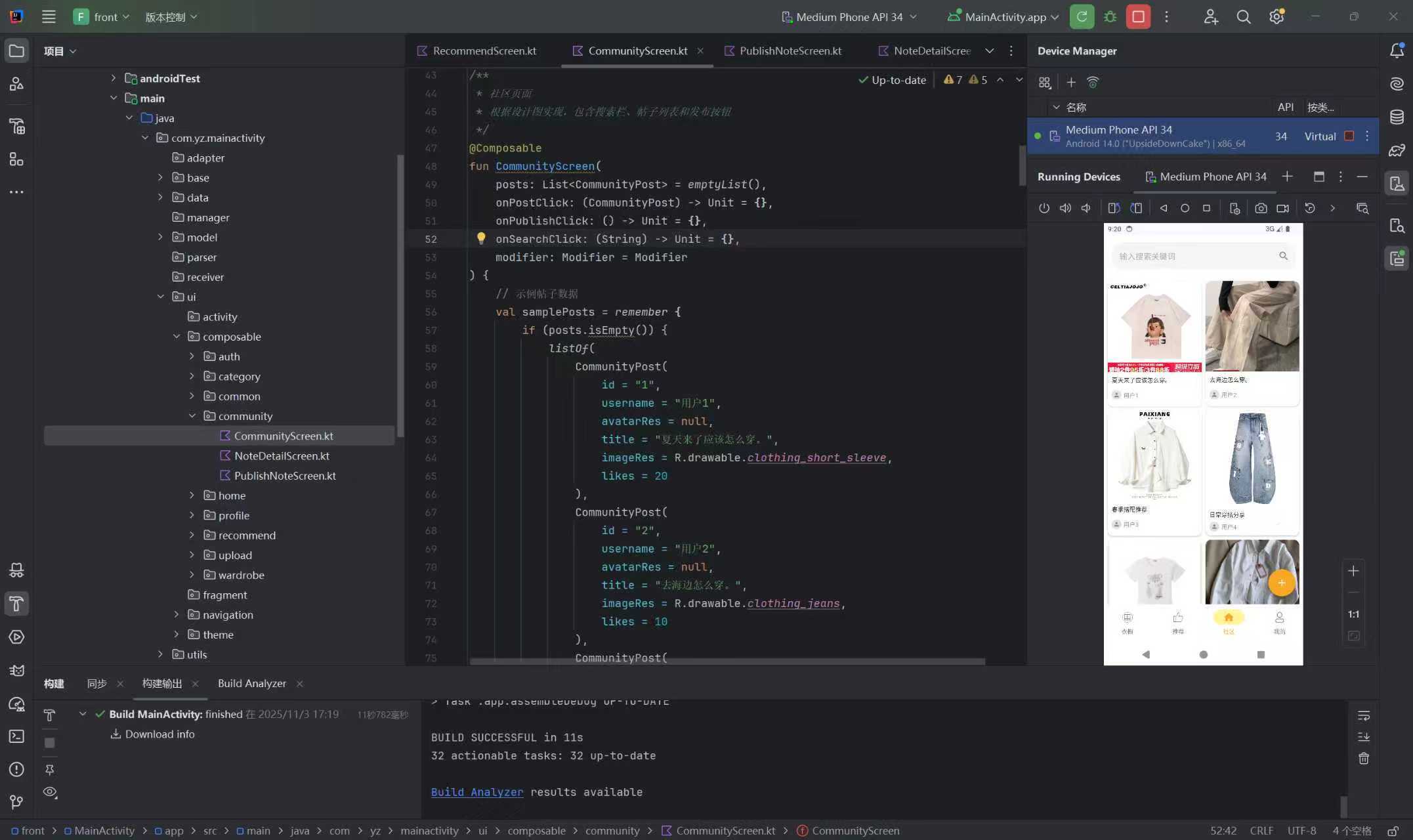Screen dimensions: 1413x840
Task: Stop the running app with red square
Action: tap(1138, 17)
